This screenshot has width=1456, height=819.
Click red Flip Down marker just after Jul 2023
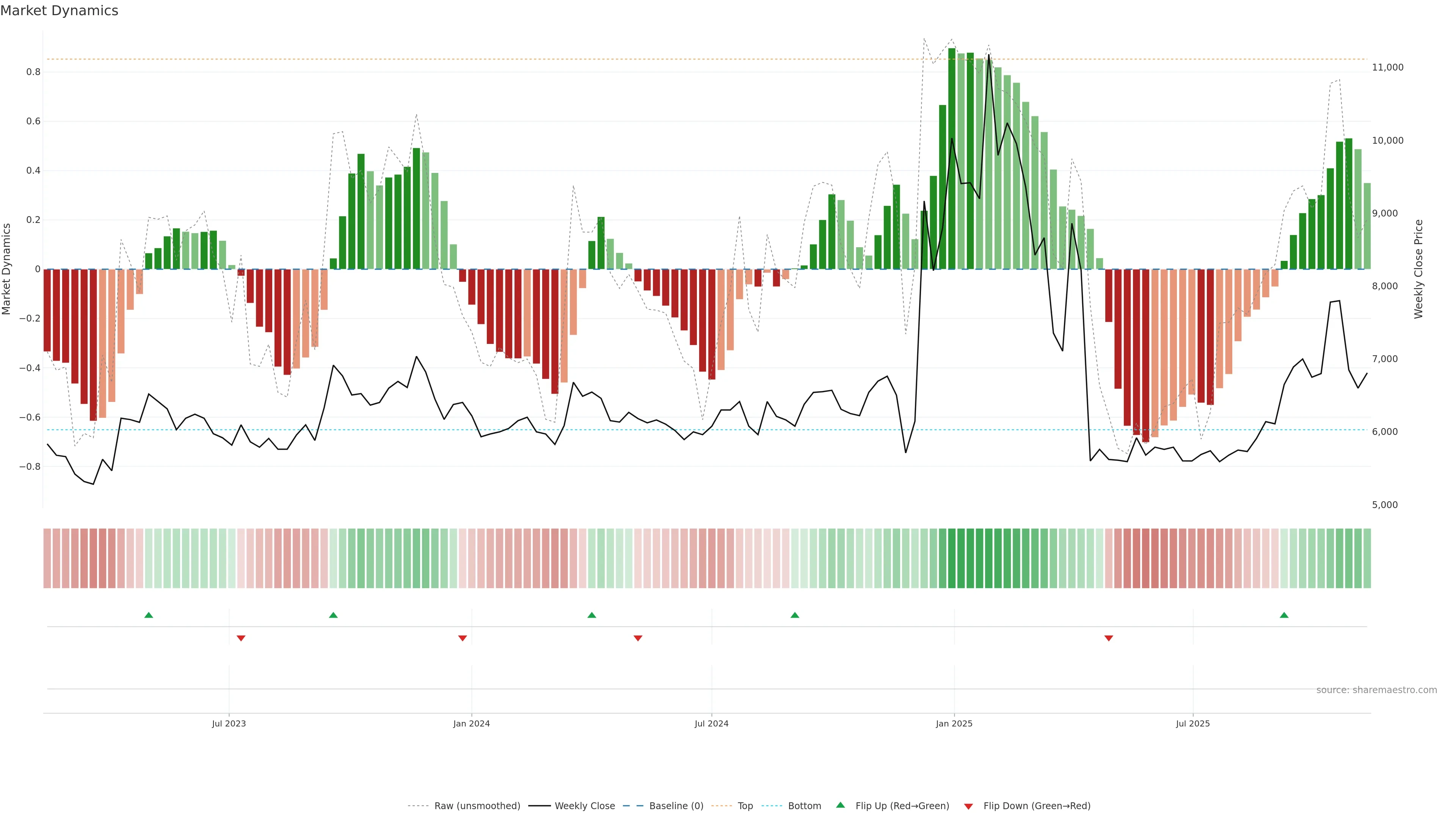click(241, 638)
